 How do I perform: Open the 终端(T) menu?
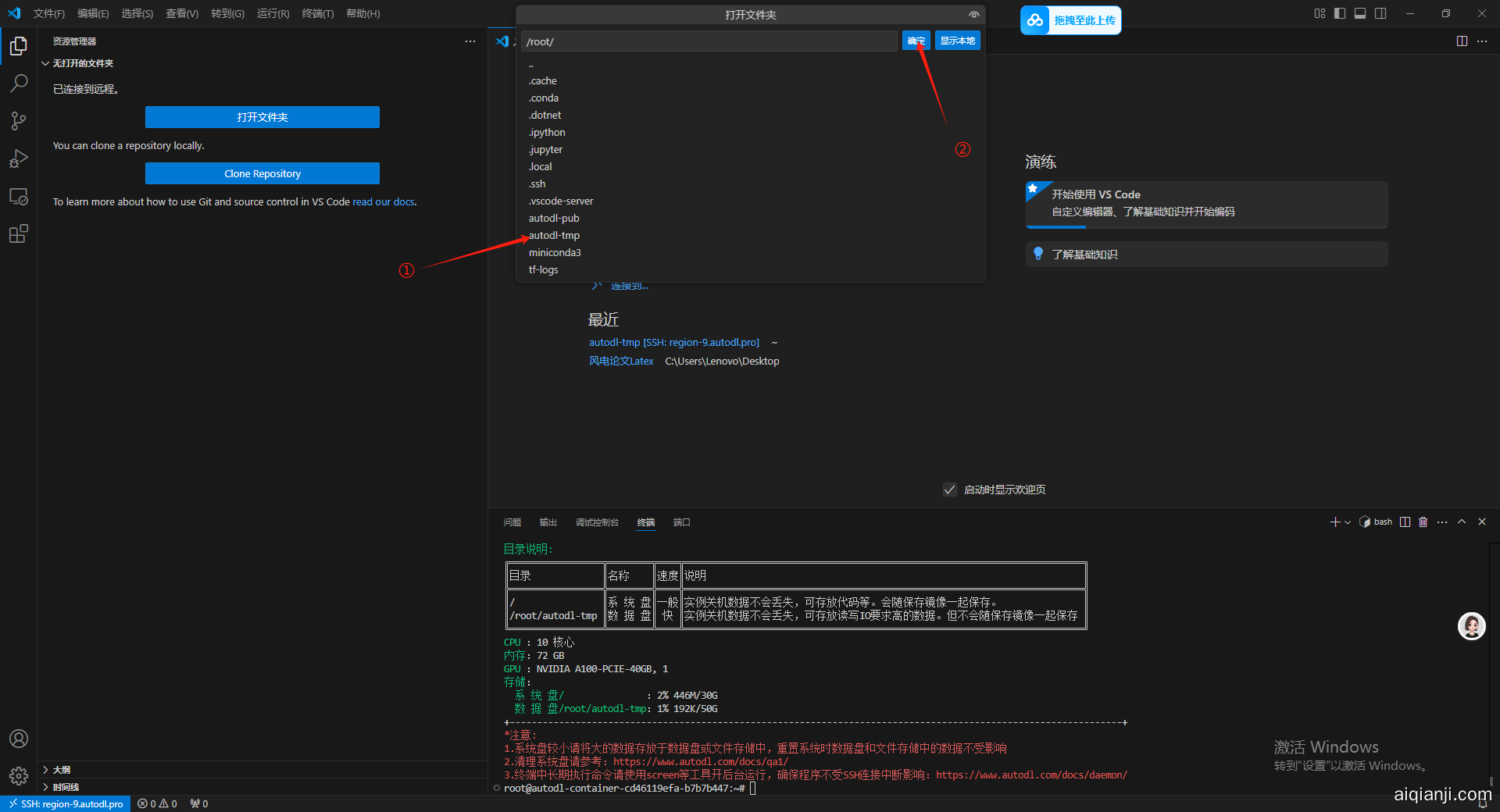click(317, 13)
